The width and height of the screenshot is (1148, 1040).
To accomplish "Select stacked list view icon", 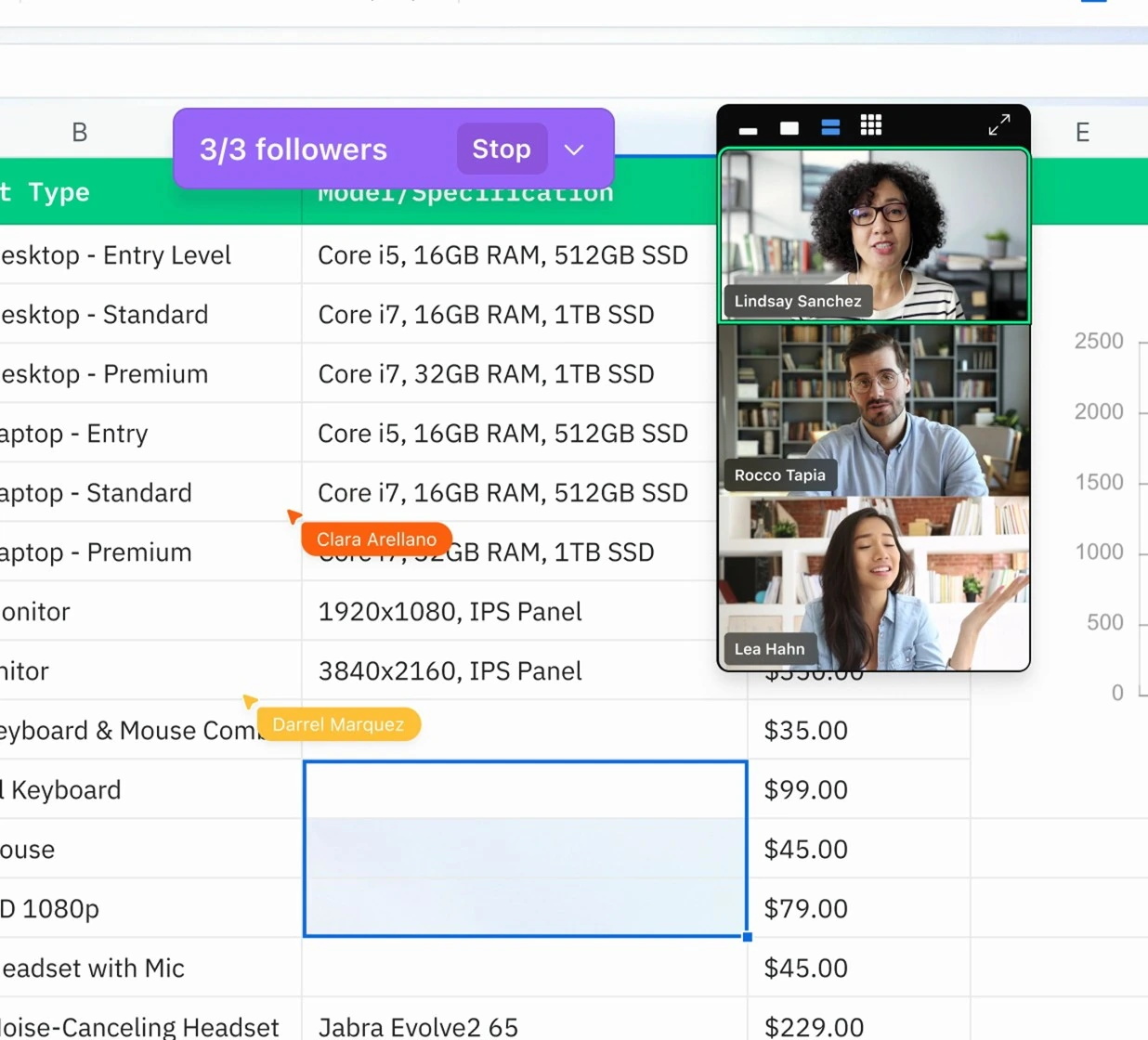I will point(830,127).
